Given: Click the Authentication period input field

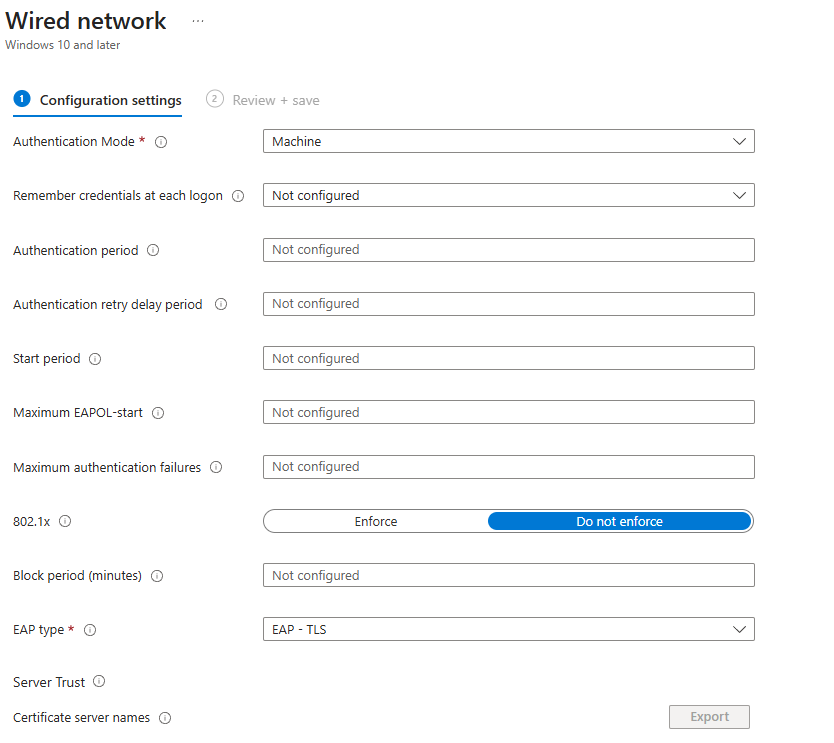Looking at the screenshot, I should pos(508,250).
